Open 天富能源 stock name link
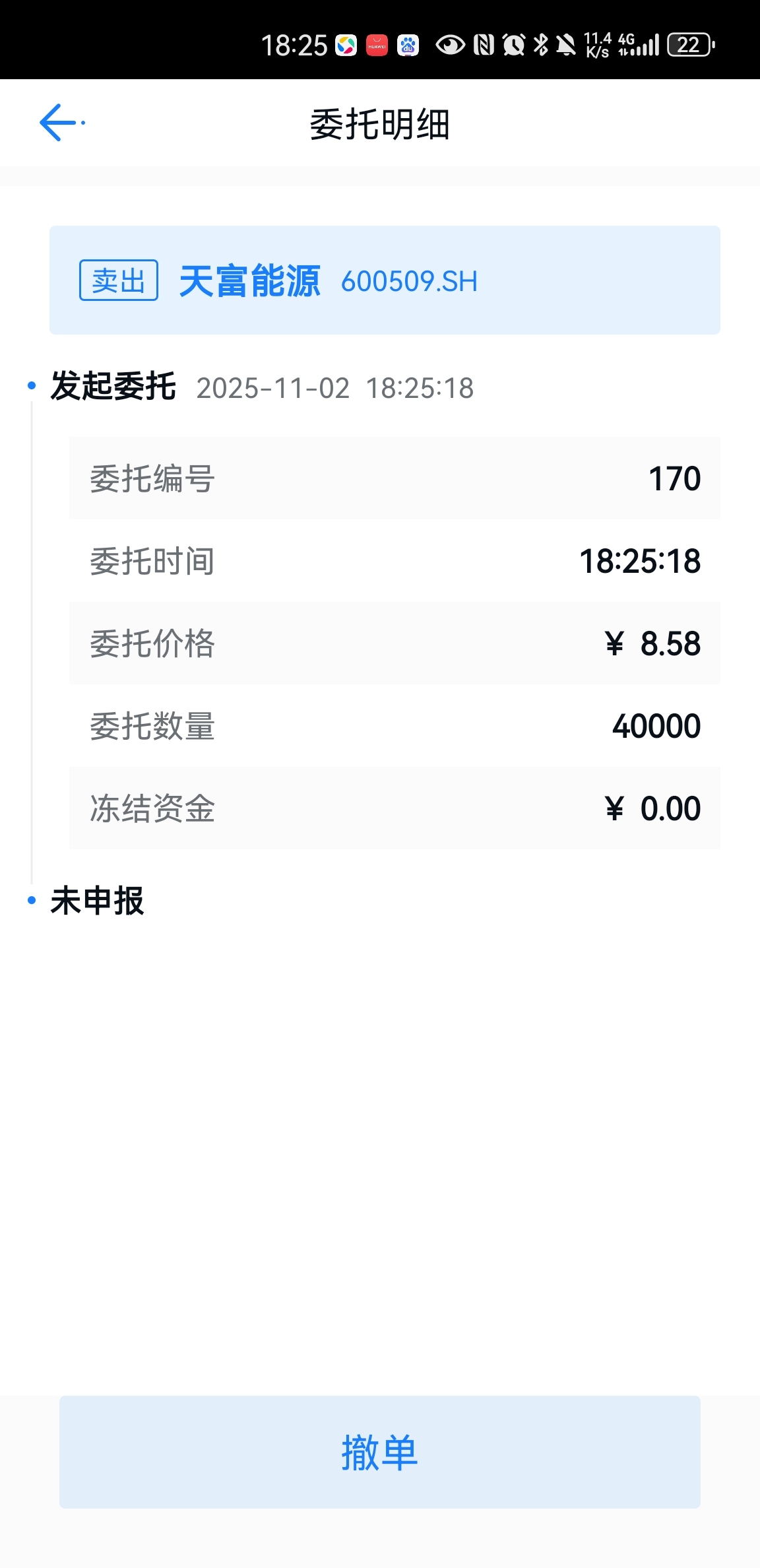Image resolution: width=760 pixels, height=1568 pixels. (x=249, y=281)
